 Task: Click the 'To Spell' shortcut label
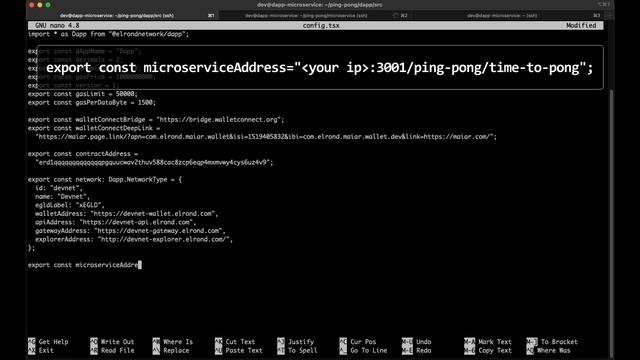click(302, 351)
